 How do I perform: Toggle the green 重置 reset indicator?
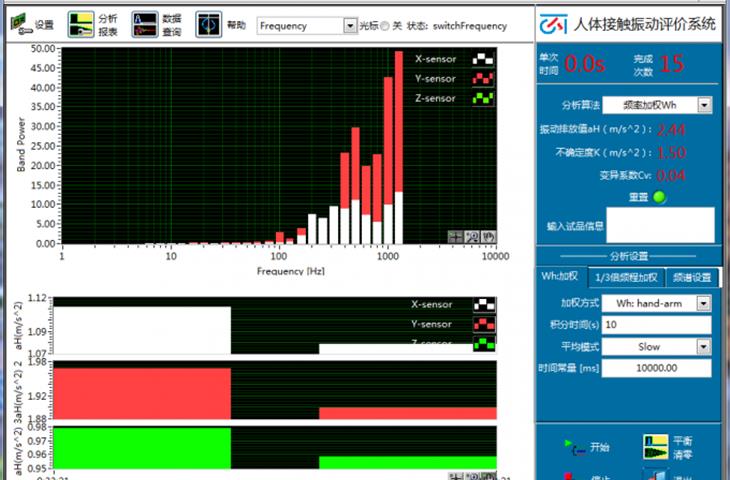pyautogui.click(x=658, y=196)
